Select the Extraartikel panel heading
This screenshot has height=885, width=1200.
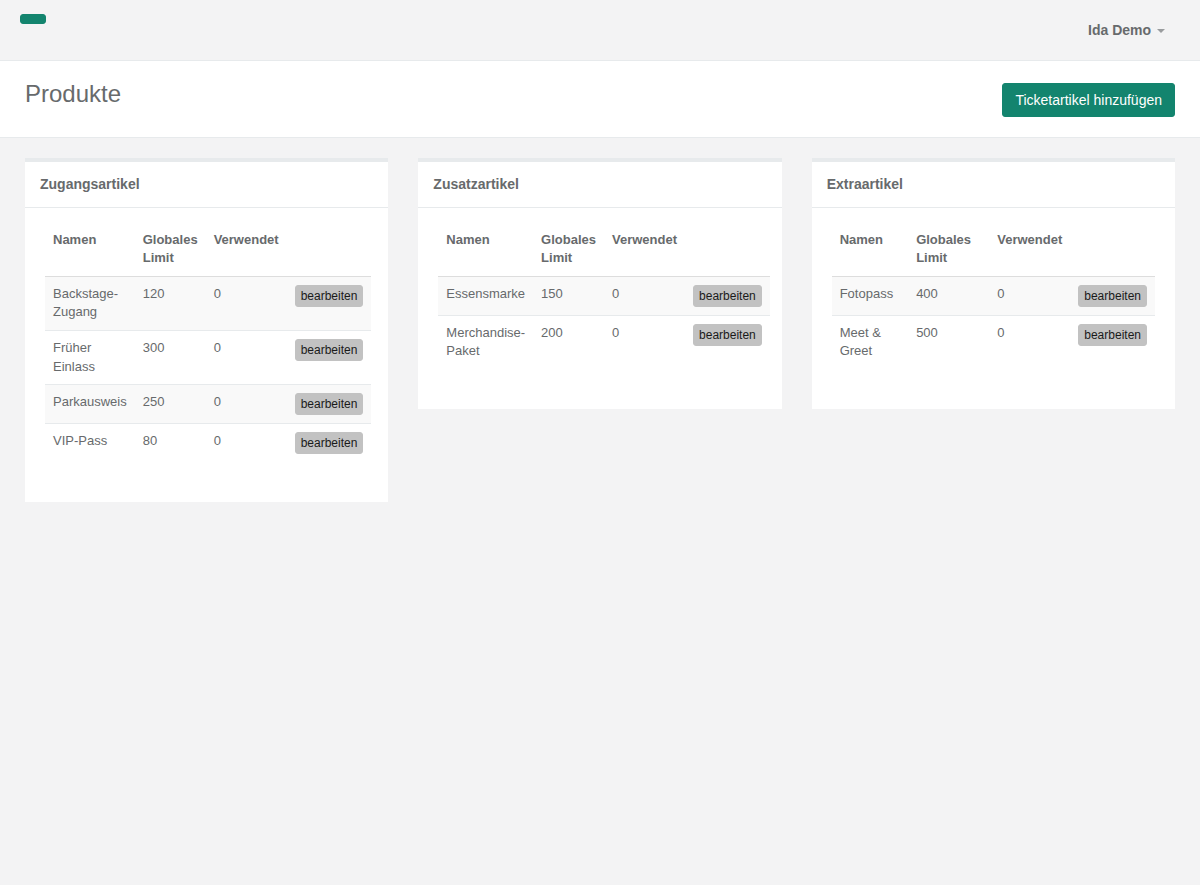click(865, 184)
